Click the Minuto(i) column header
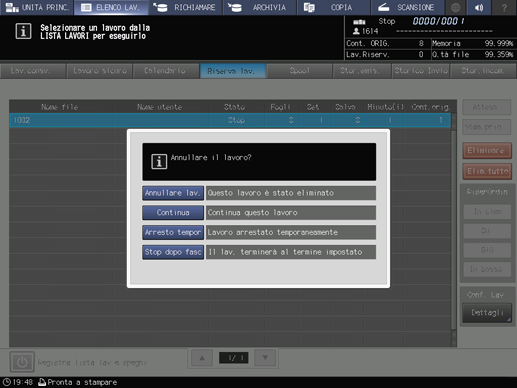The image size is (517, 388). coord(385,107)
